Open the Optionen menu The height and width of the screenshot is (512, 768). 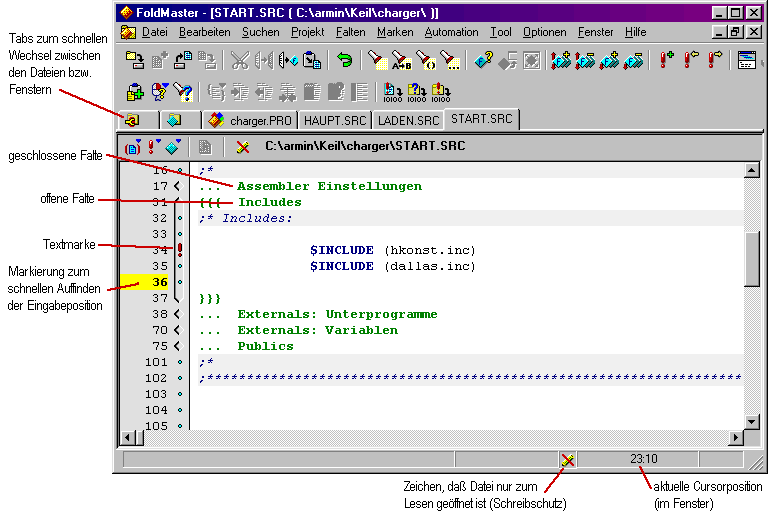[545, 32]
